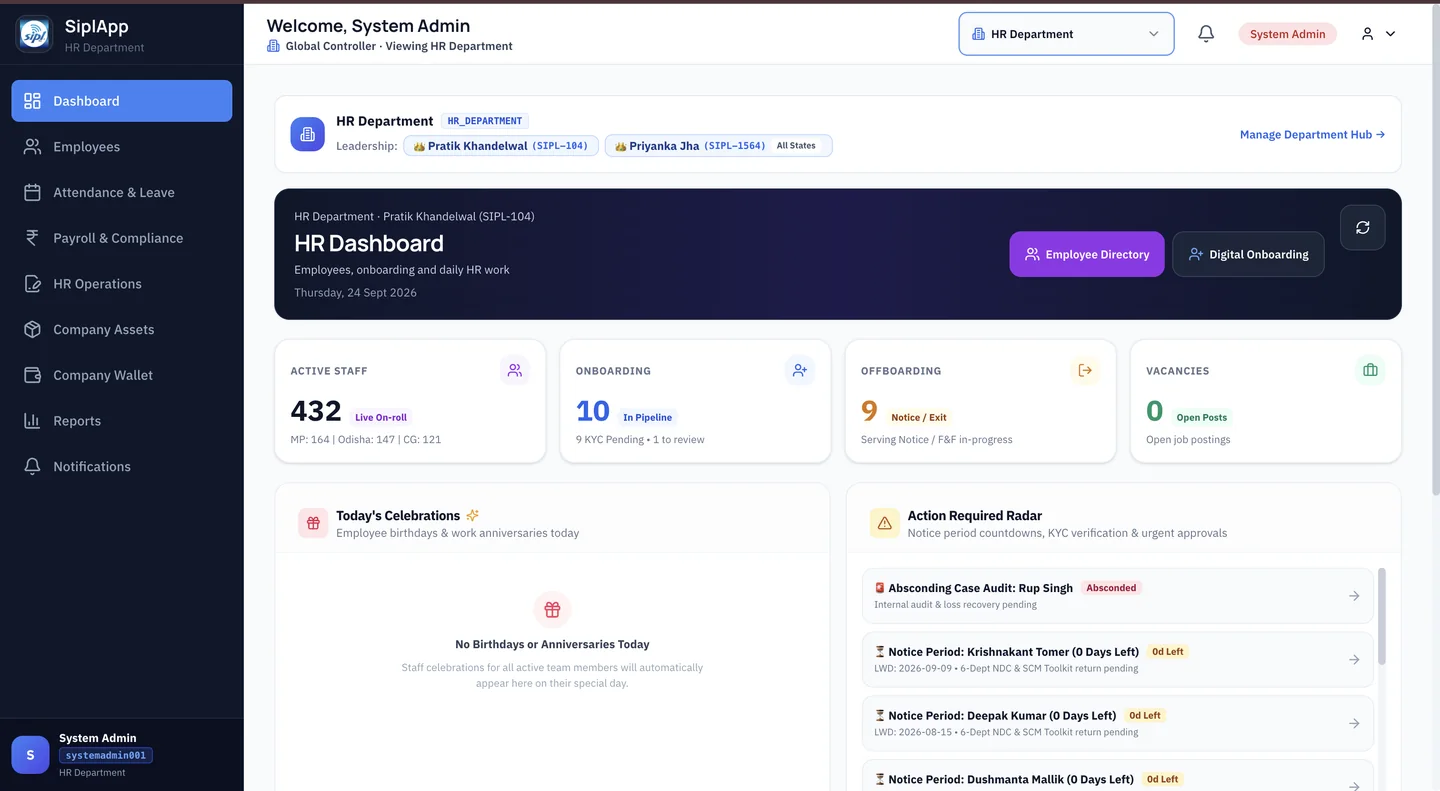Image resolution: width=1440 pixels, height=791 pixels.
Task: Open the Employee Directory
Action: click(x=1087, y=254)
